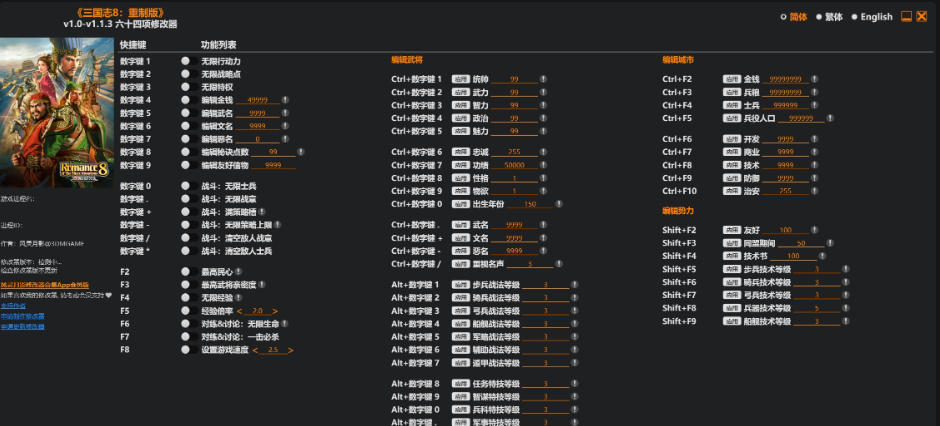The width and height of the screenshot is (940, 426).
Task: Click the info icon in the 技术书 row
Action: 822,256
